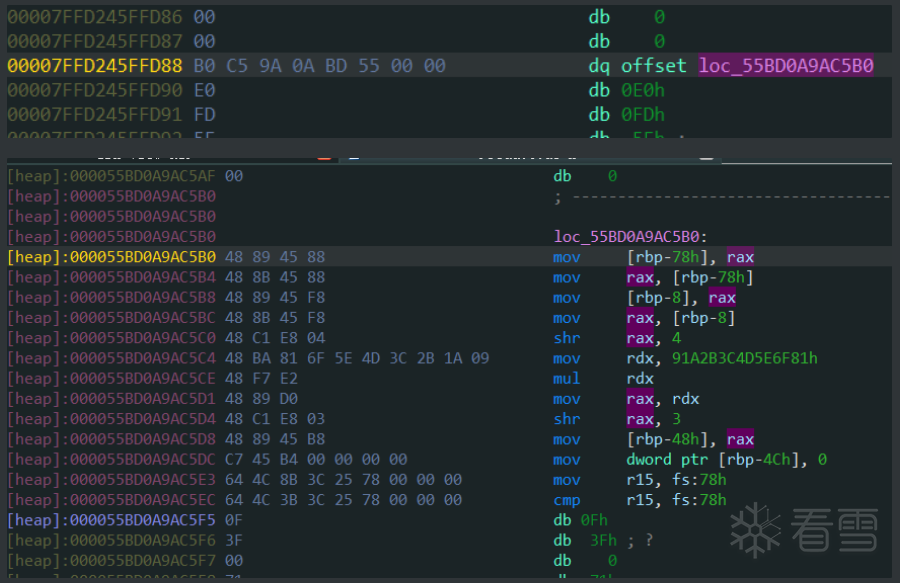The image size is (900, 583).
Task: Click the mul mnemonic
Action: (x=567, y=378)
